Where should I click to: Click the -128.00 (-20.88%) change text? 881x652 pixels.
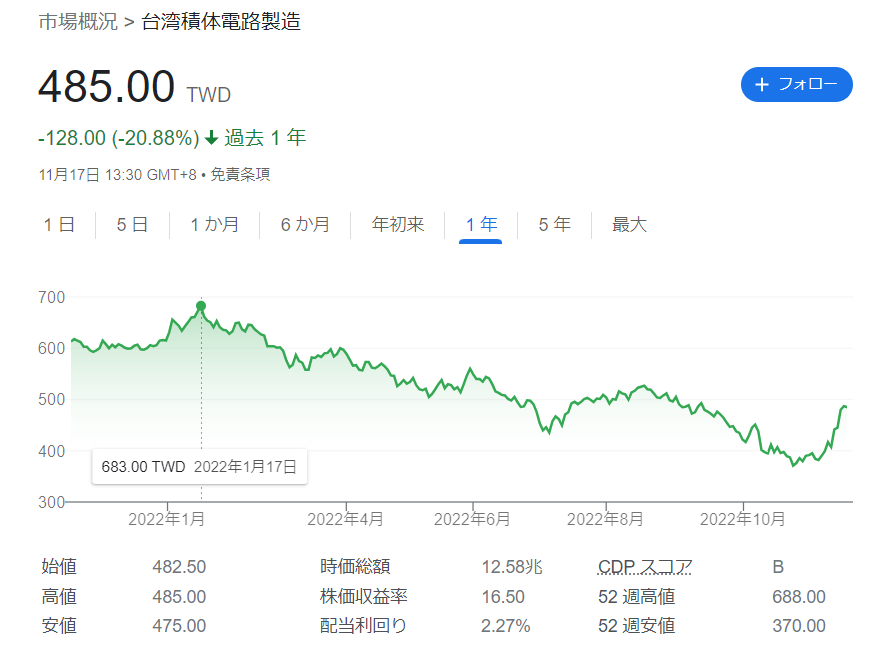tap(119, 138)
